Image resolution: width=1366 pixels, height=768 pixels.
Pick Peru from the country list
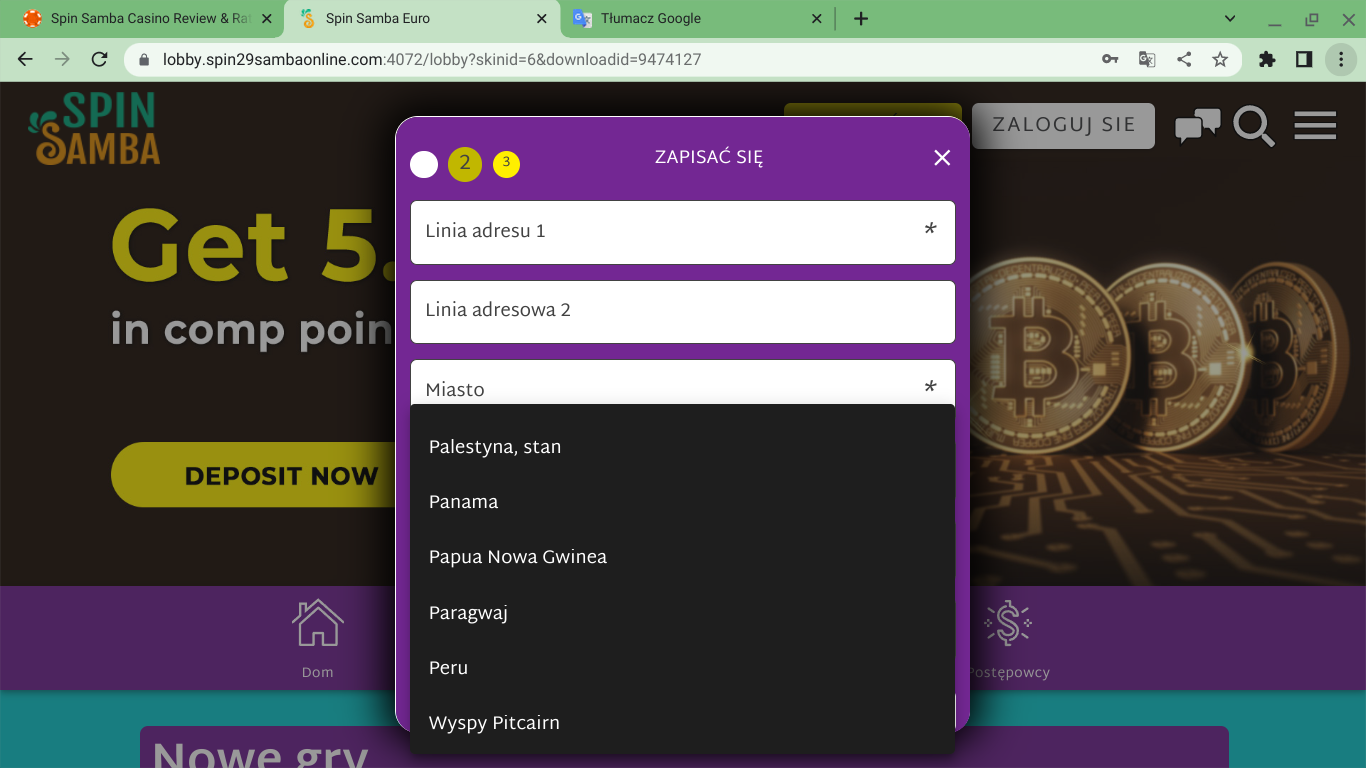click(448, 668)
